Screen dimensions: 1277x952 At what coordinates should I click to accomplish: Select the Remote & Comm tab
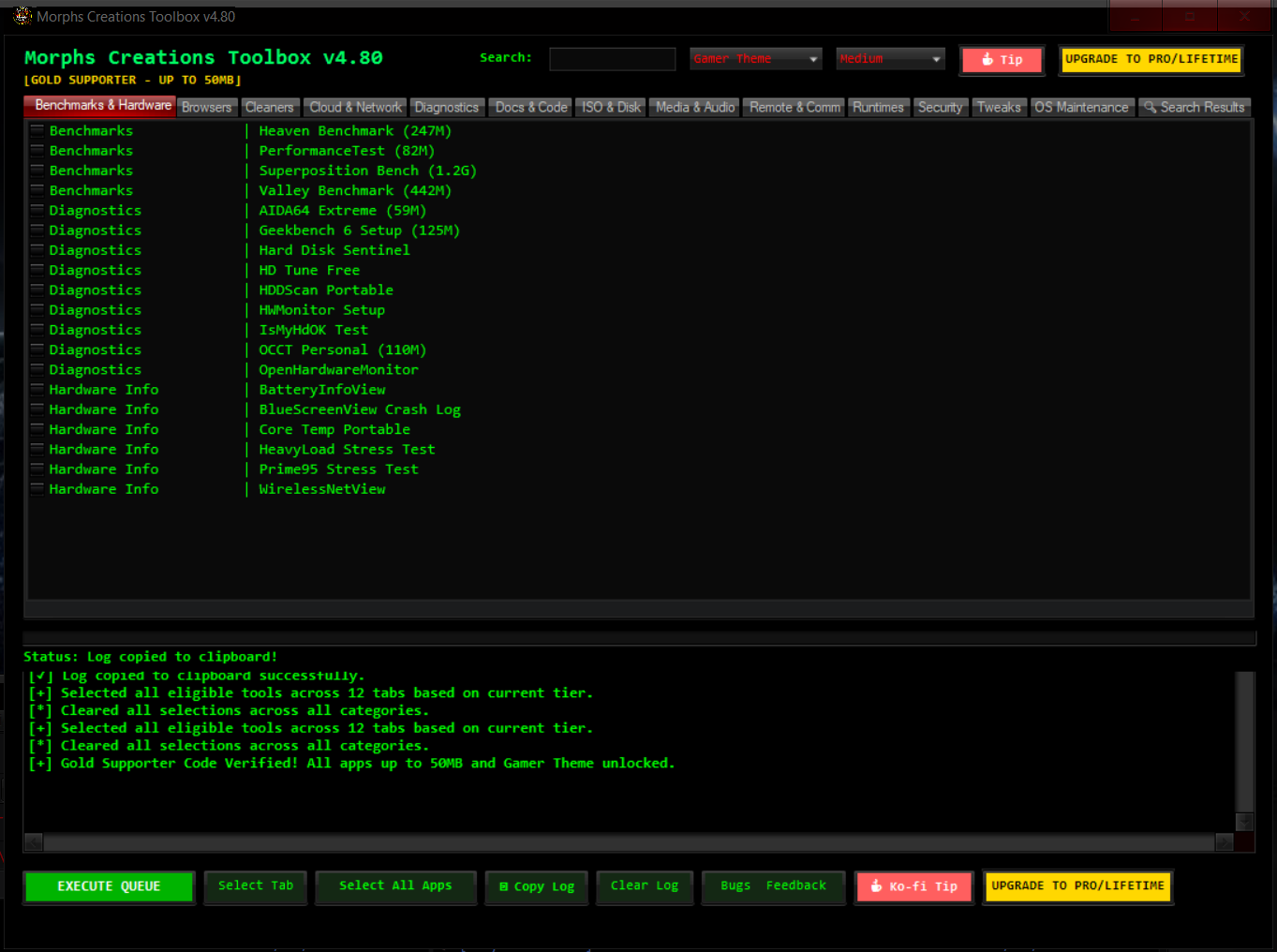pos(794,108)
